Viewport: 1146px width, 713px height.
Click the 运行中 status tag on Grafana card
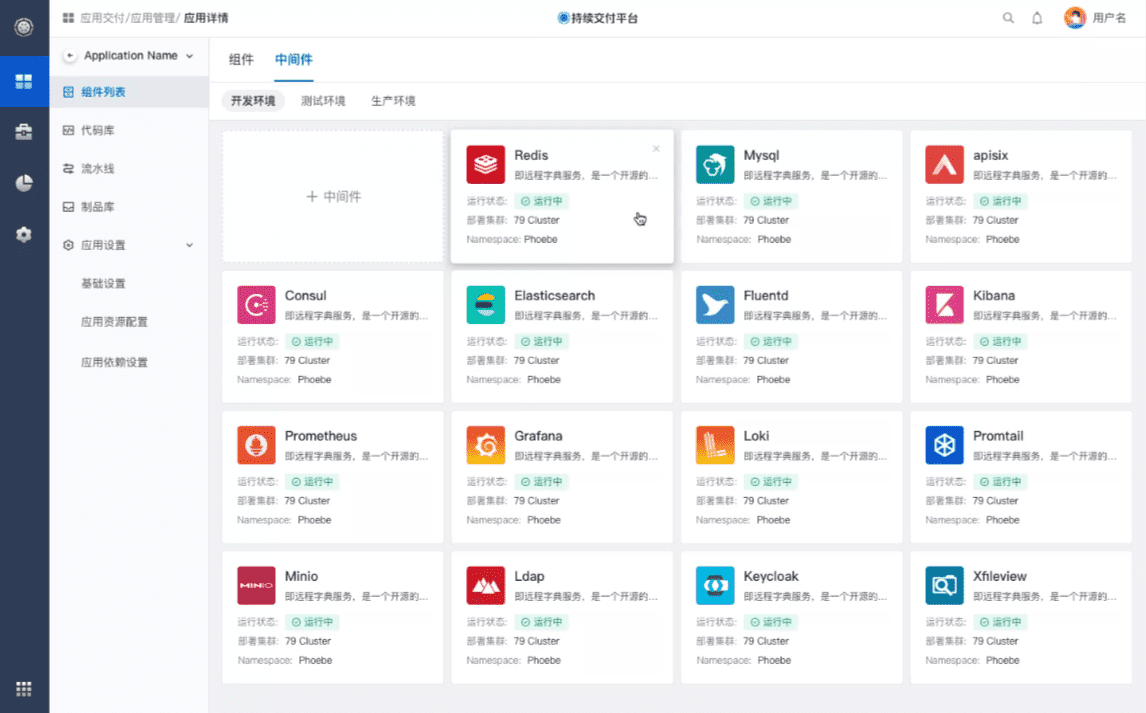tap(541, 481)
